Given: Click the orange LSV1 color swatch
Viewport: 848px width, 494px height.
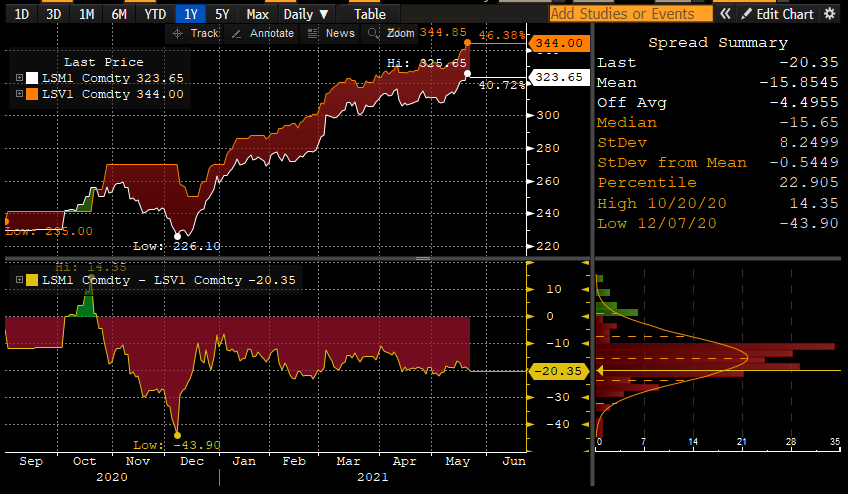Looking at the screenshot, I should (33, 94).
